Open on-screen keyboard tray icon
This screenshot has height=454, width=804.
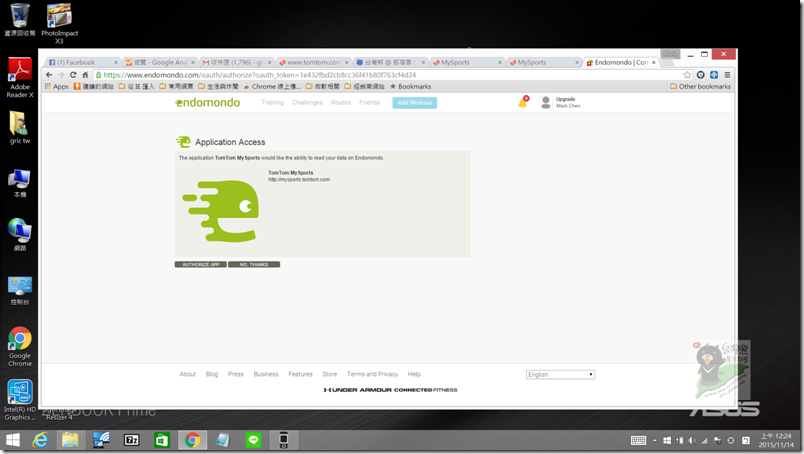tap(638, 440)
